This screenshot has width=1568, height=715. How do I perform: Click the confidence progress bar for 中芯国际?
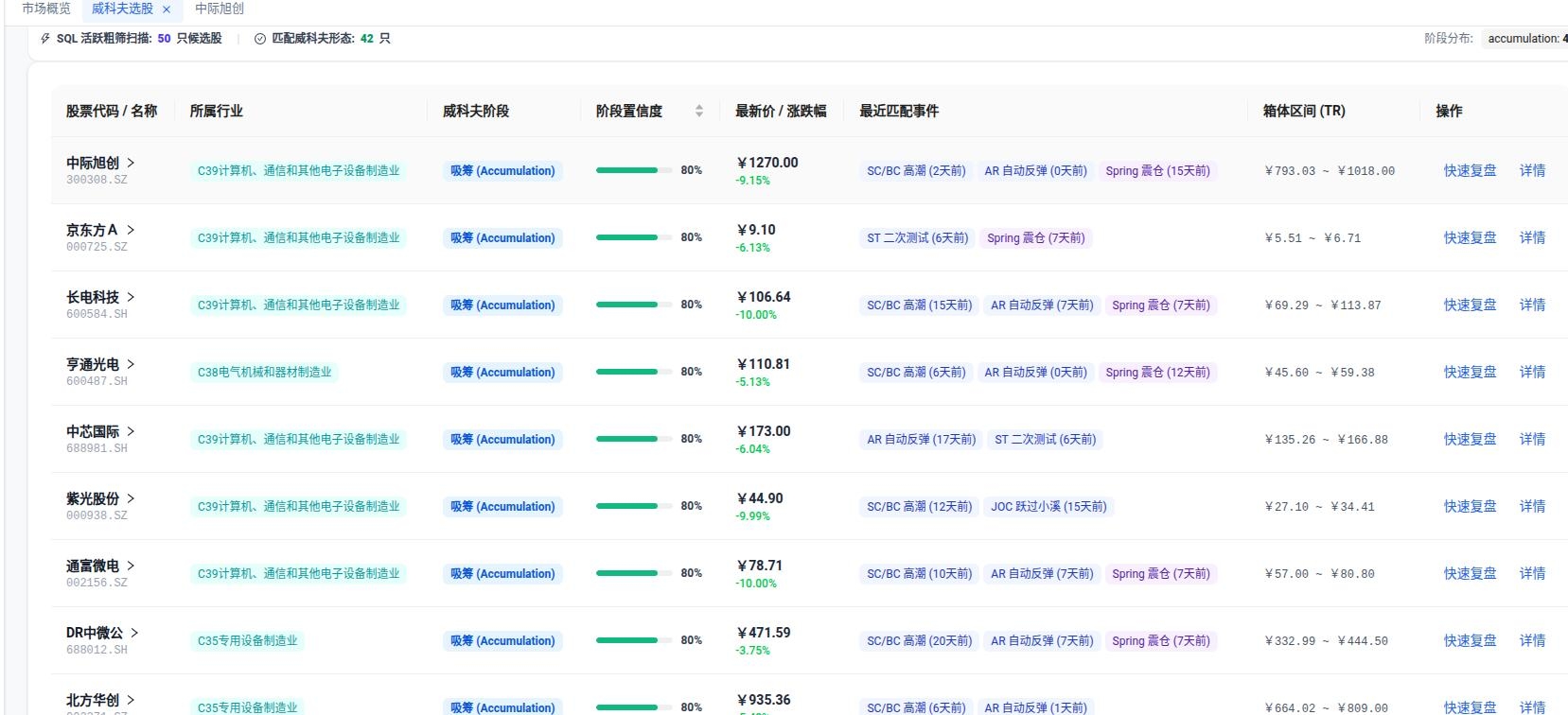click(634, 439)
